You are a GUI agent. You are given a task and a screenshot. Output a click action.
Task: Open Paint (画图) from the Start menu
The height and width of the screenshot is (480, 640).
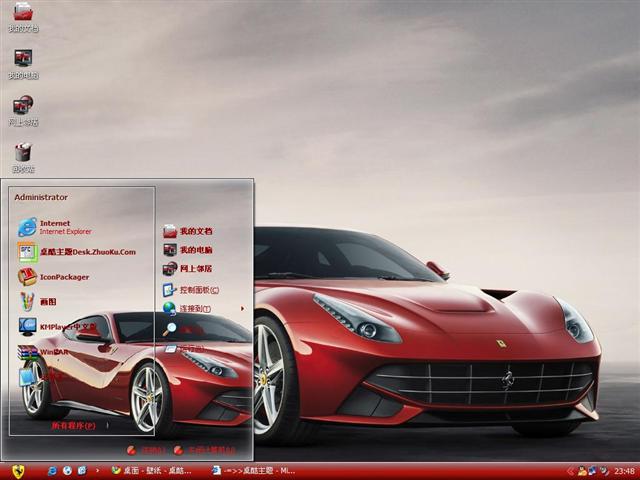(37, 302)
